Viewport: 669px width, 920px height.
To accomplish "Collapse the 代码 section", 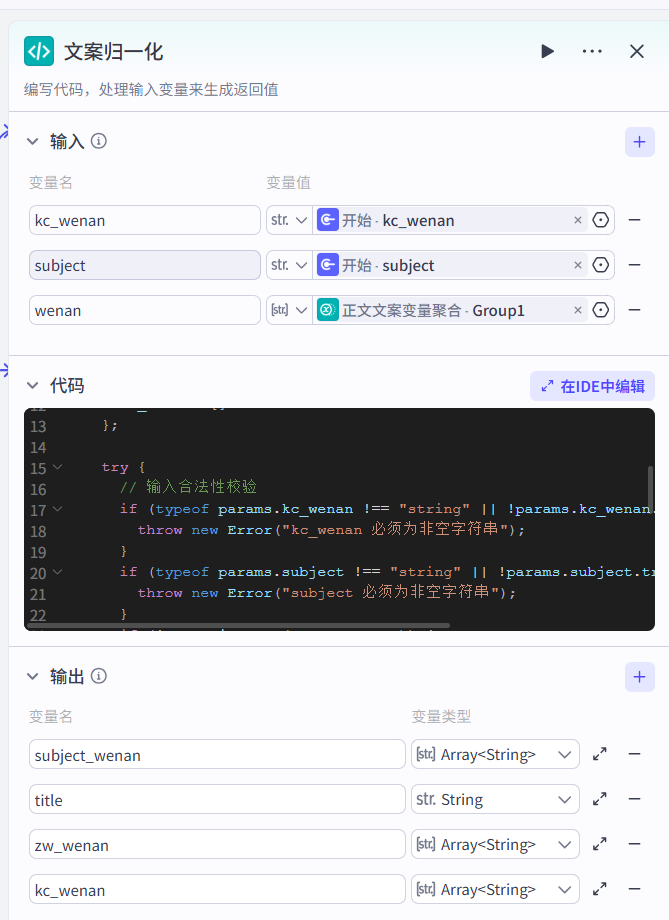I will coord(32,385).
